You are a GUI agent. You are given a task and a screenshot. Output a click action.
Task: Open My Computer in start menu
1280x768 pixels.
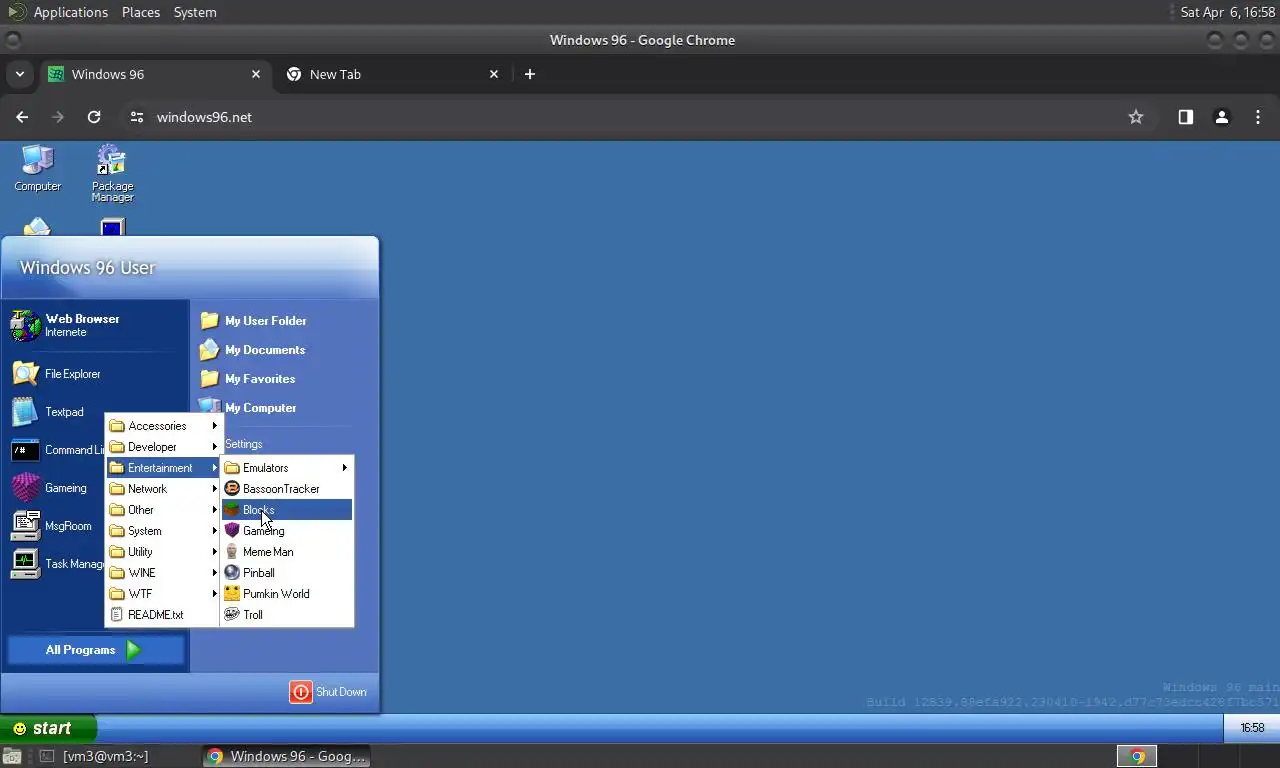coord(248,408)
